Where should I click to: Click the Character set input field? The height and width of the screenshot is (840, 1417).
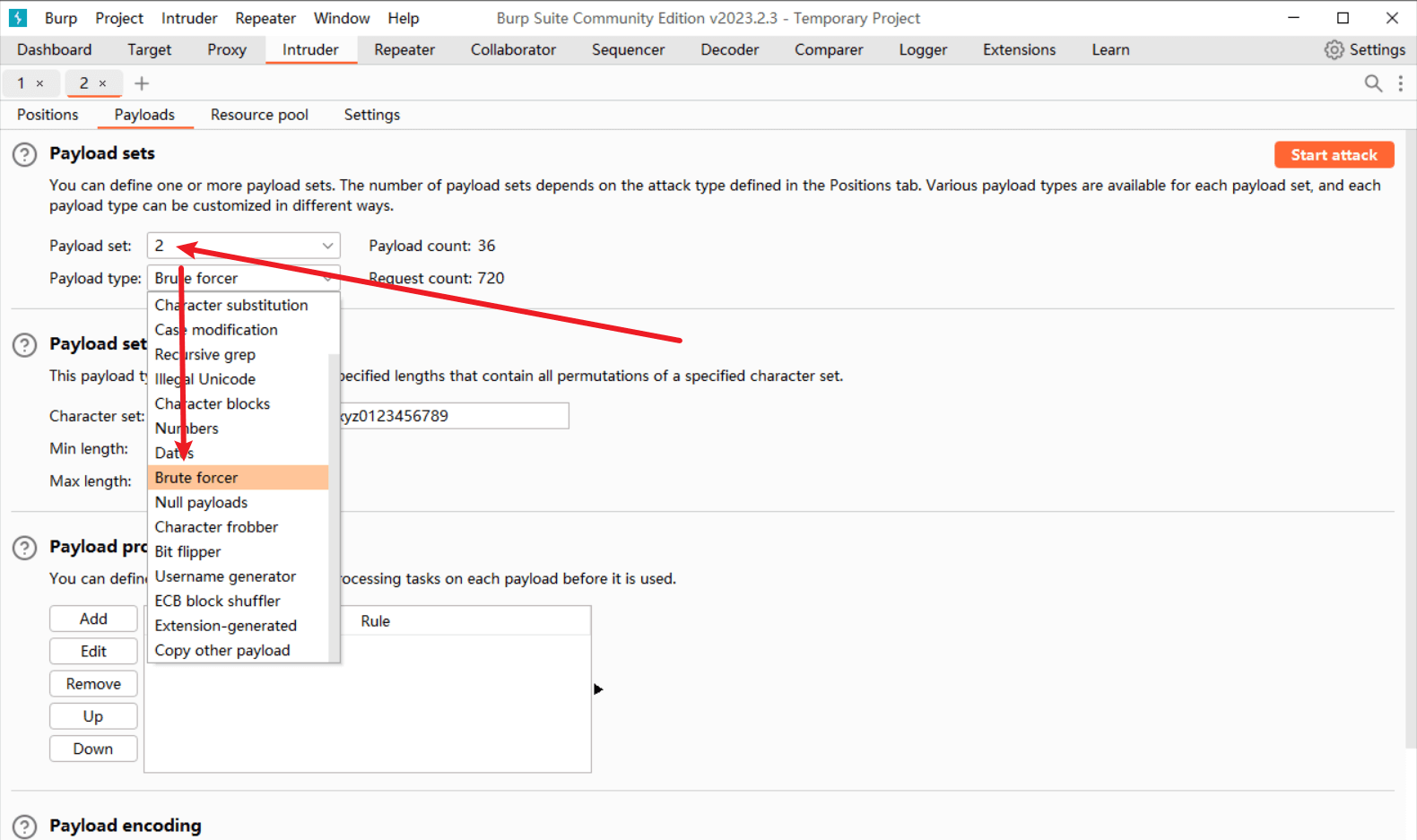(453, 416)
